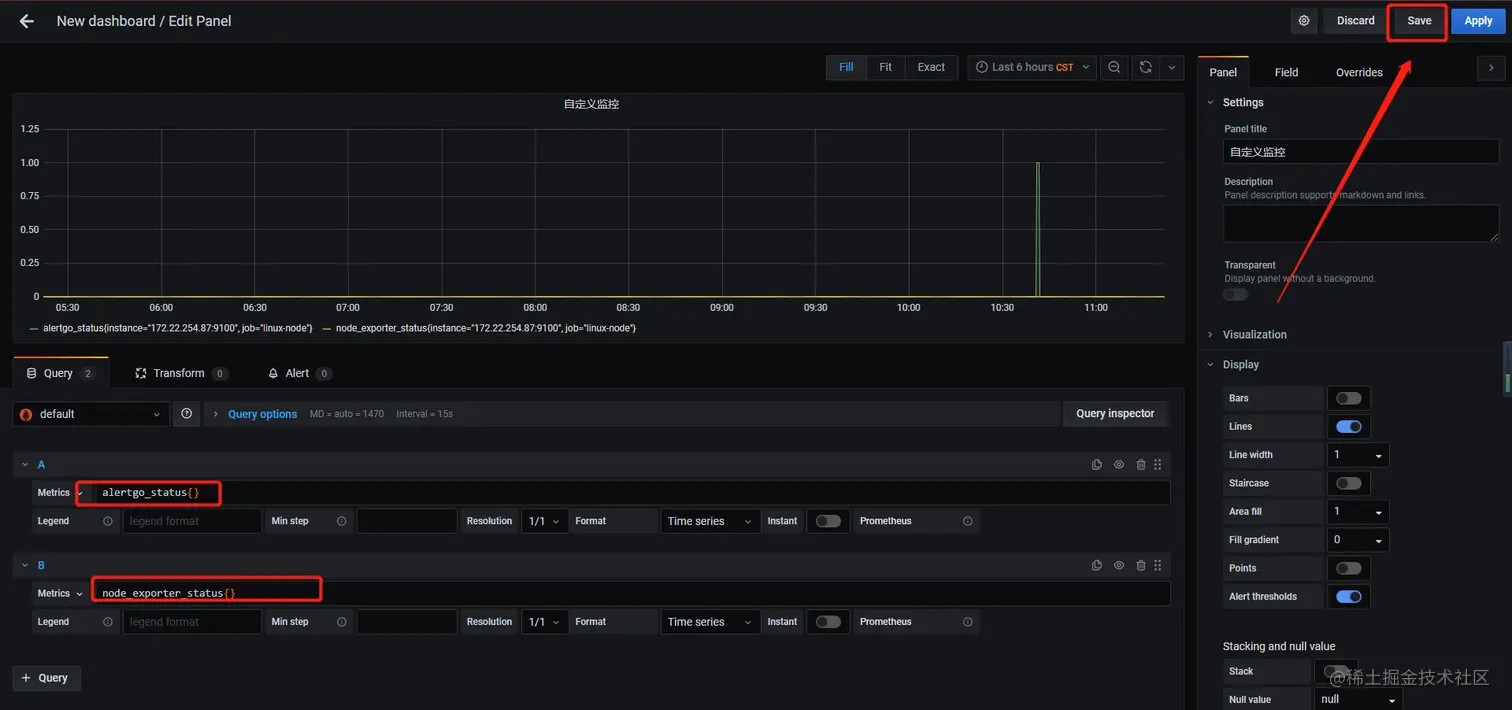Click the zoom out time range icon
The height and width of the screenshot is (710, 1512).
click(x=1114, y=67)
